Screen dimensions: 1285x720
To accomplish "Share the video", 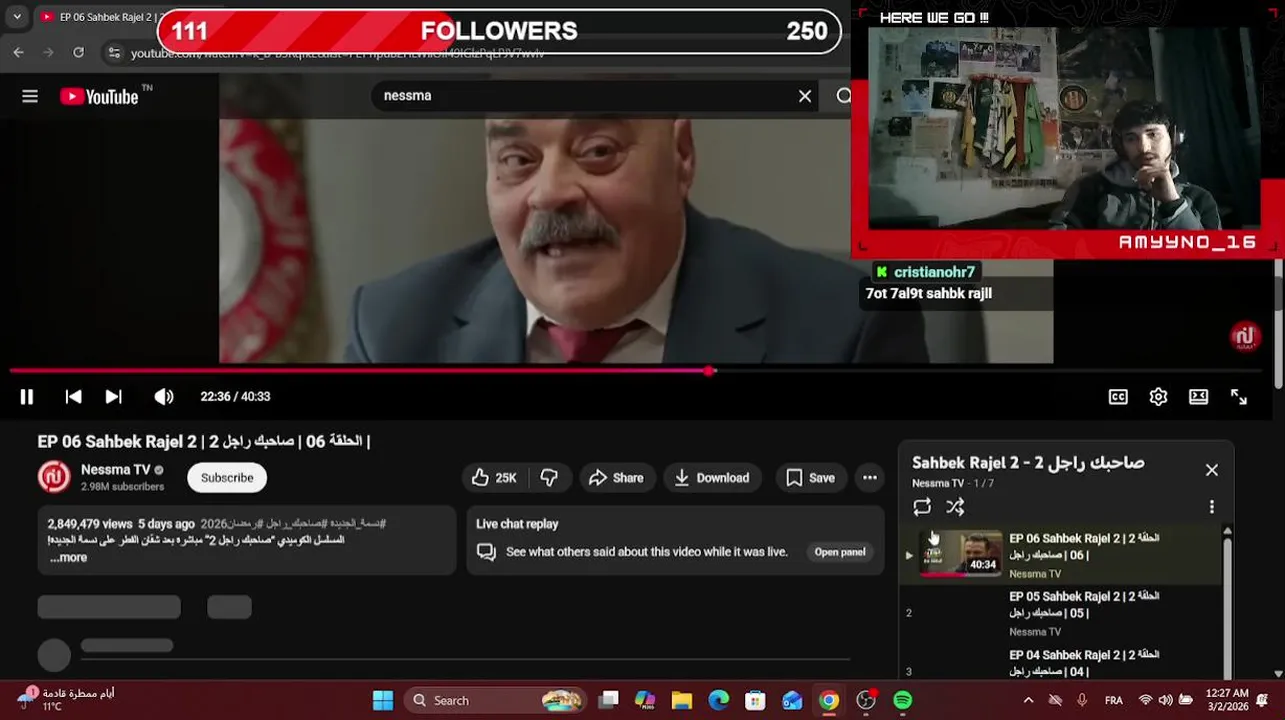I will (x=616, y=478).
